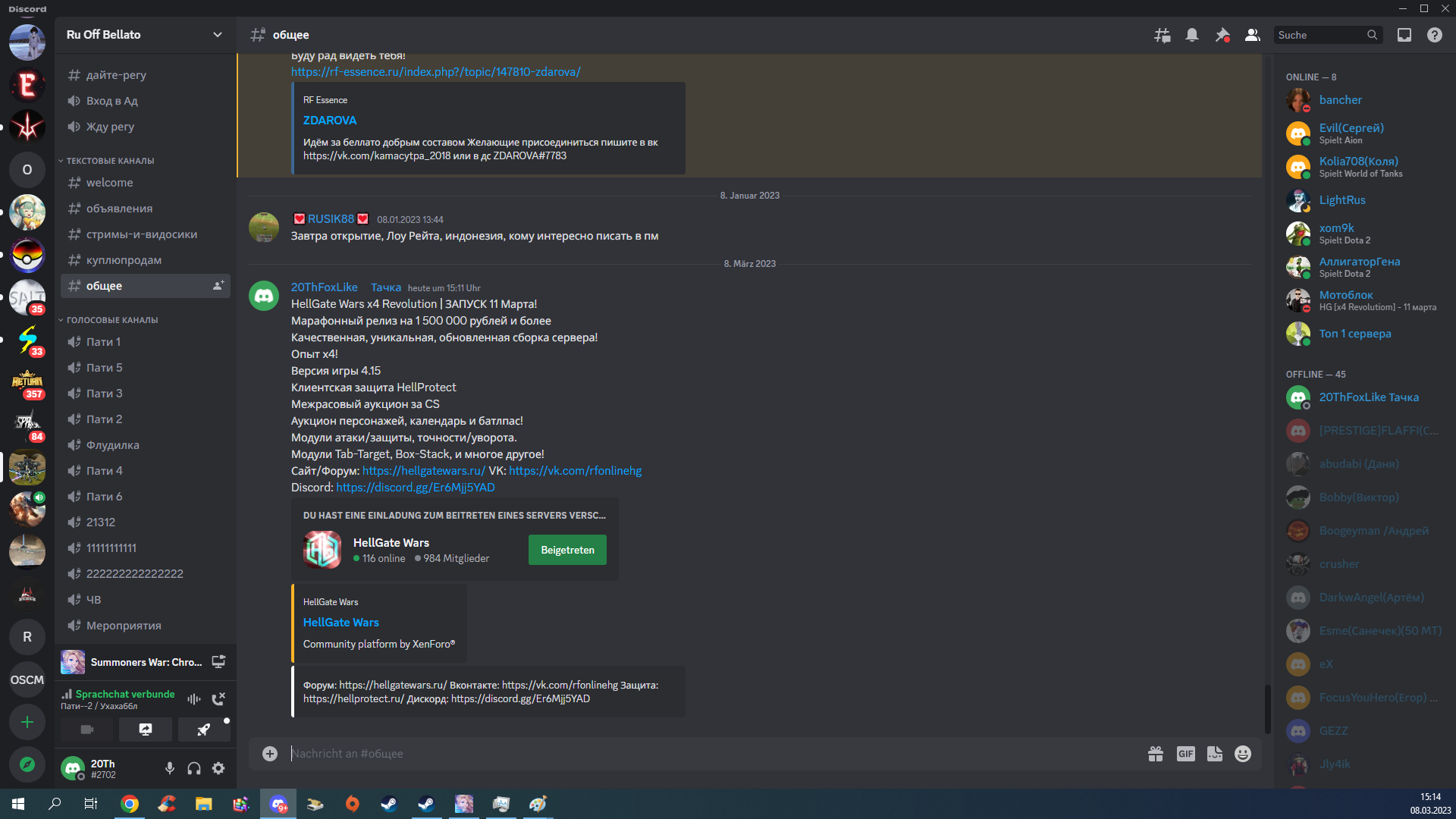Join the Флудилка voice channel
The image size is (1456, 819).
click(145, 445)
